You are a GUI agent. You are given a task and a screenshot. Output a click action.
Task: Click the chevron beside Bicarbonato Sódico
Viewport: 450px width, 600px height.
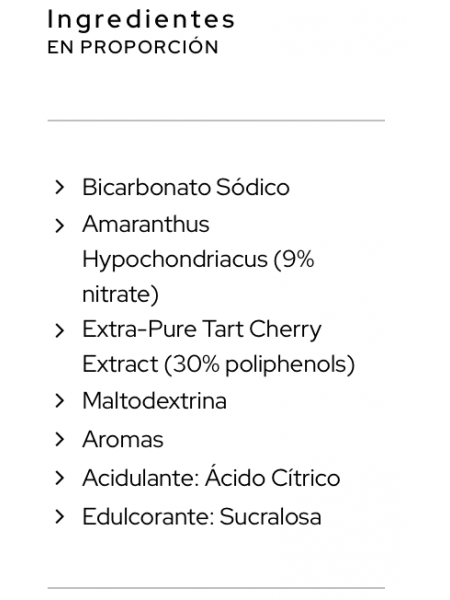(59, 187)
